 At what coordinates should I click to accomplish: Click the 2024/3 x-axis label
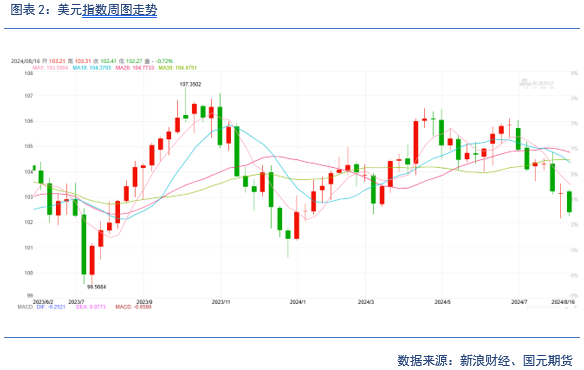point(366,302)
